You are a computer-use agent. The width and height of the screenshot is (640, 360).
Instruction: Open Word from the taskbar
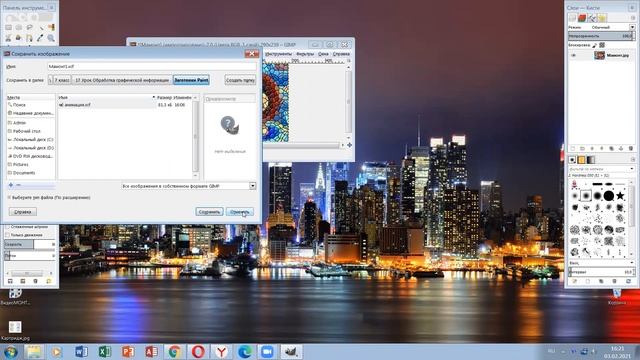81,351
